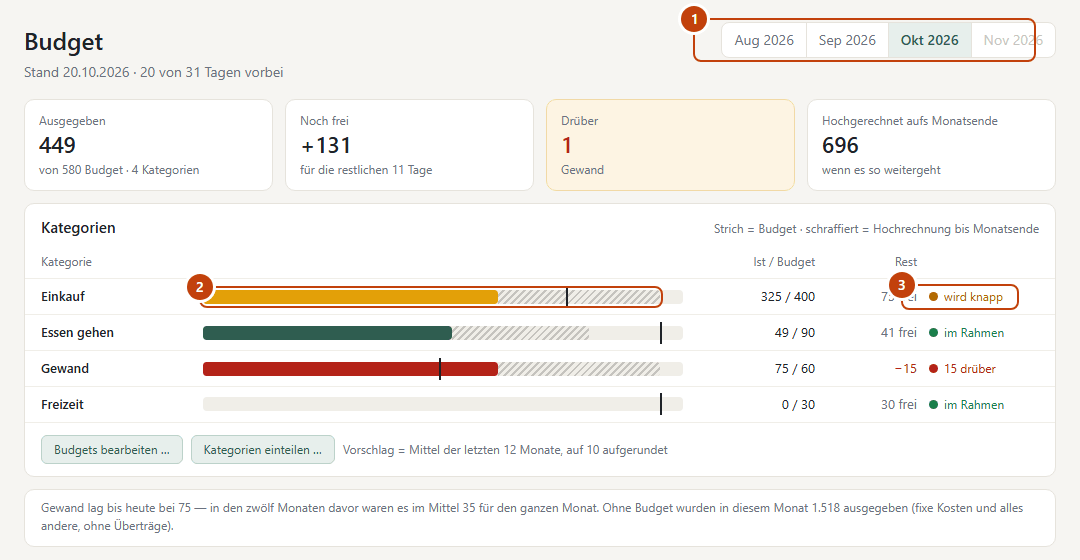Open the Budgets bearbeiten dialog

click(112, 450)
